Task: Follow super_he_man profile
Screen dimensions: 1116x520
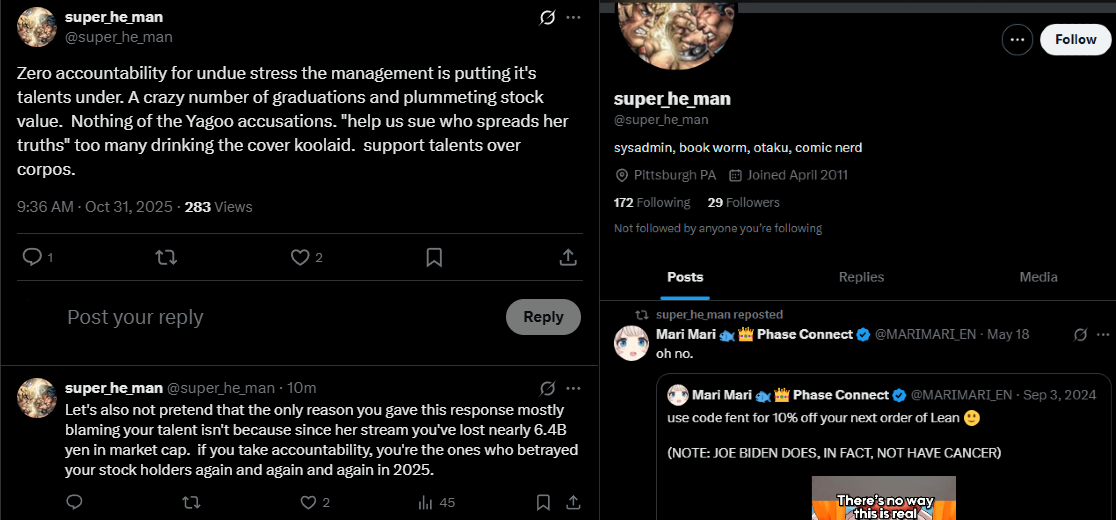Action: point(1075,39)
